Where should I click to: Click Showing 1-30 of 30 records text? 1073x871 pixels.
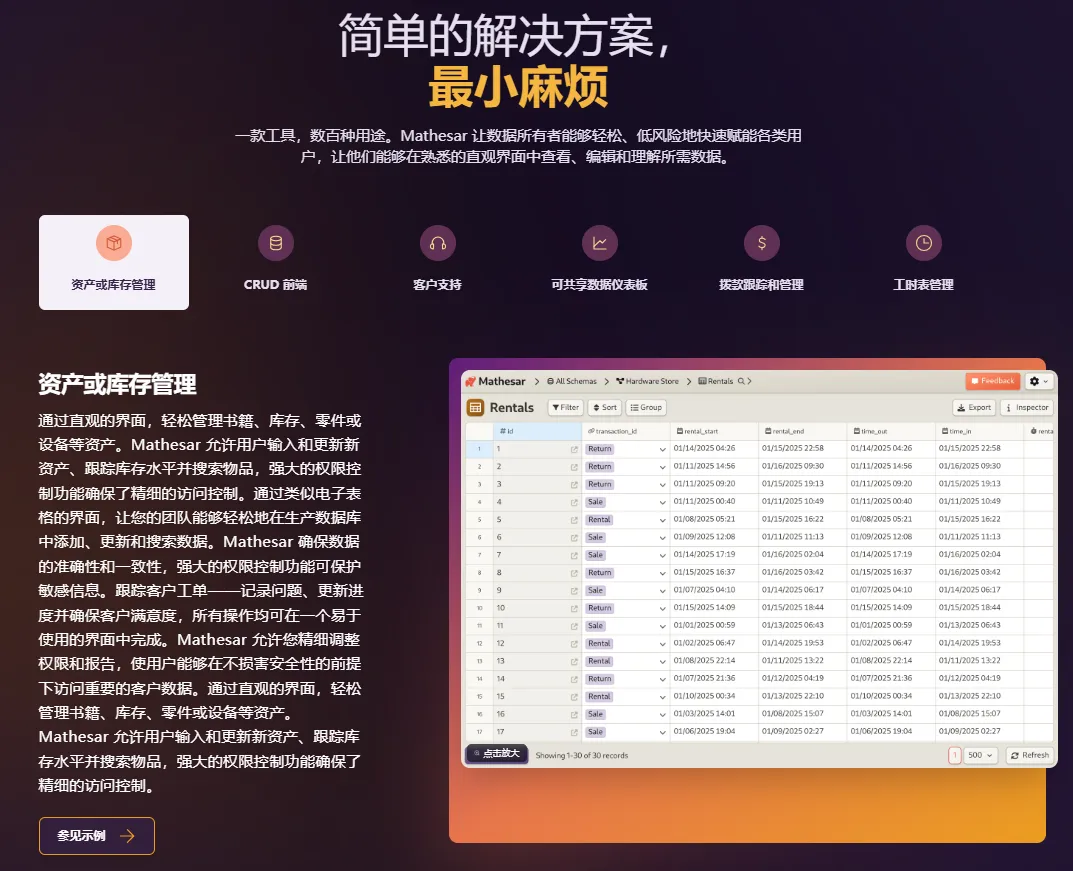(582, 755)
